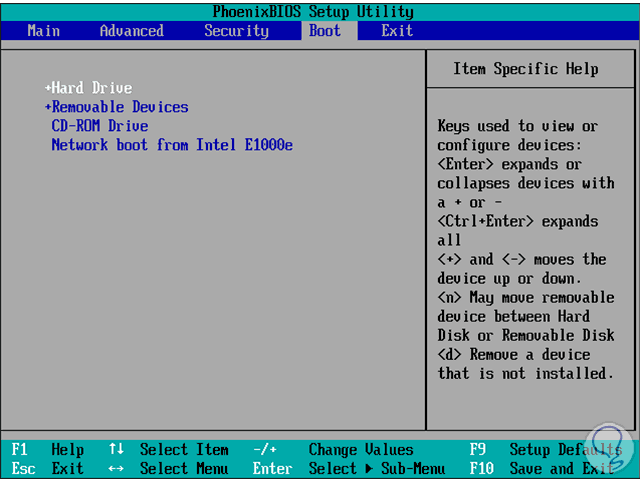The width and height of the screenshot is (640, 480).
Task: Click the PhoenixBIOS Setup Utility title
Action: (313, 12)
